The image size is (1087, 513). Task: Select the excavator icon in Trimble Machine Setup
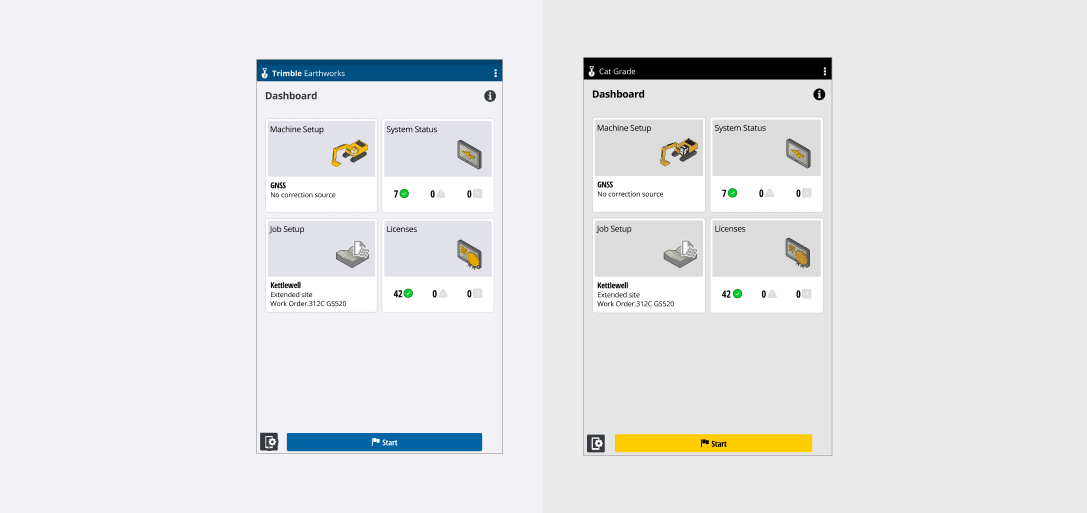click(350, 153)
